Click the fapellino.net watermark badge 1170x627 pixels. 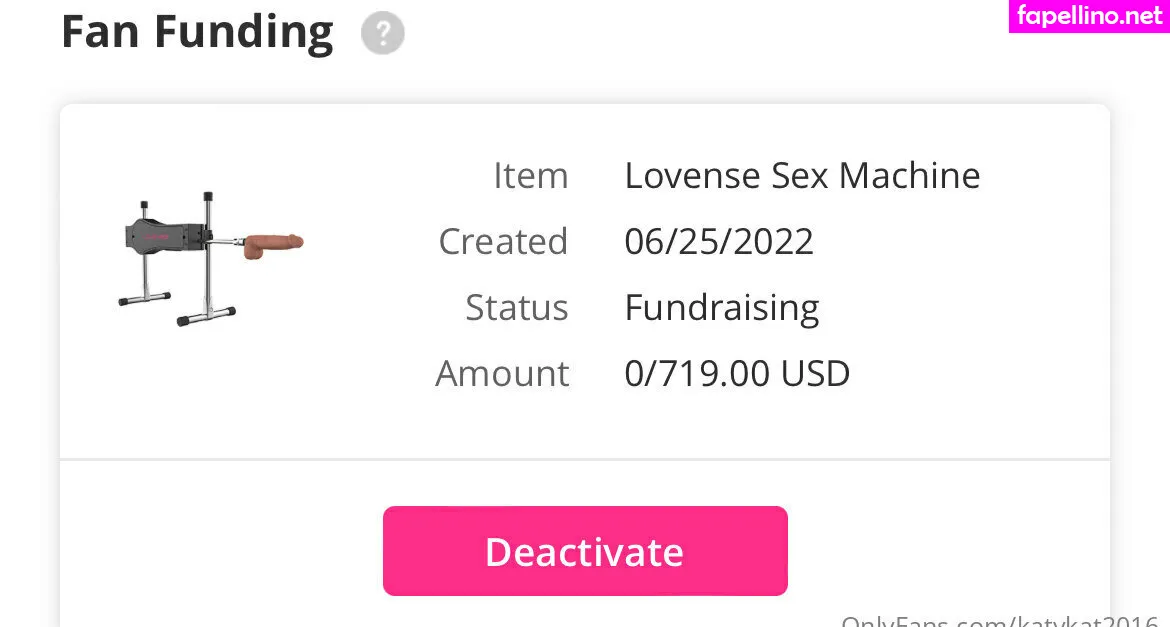[x=1089, y=16]
